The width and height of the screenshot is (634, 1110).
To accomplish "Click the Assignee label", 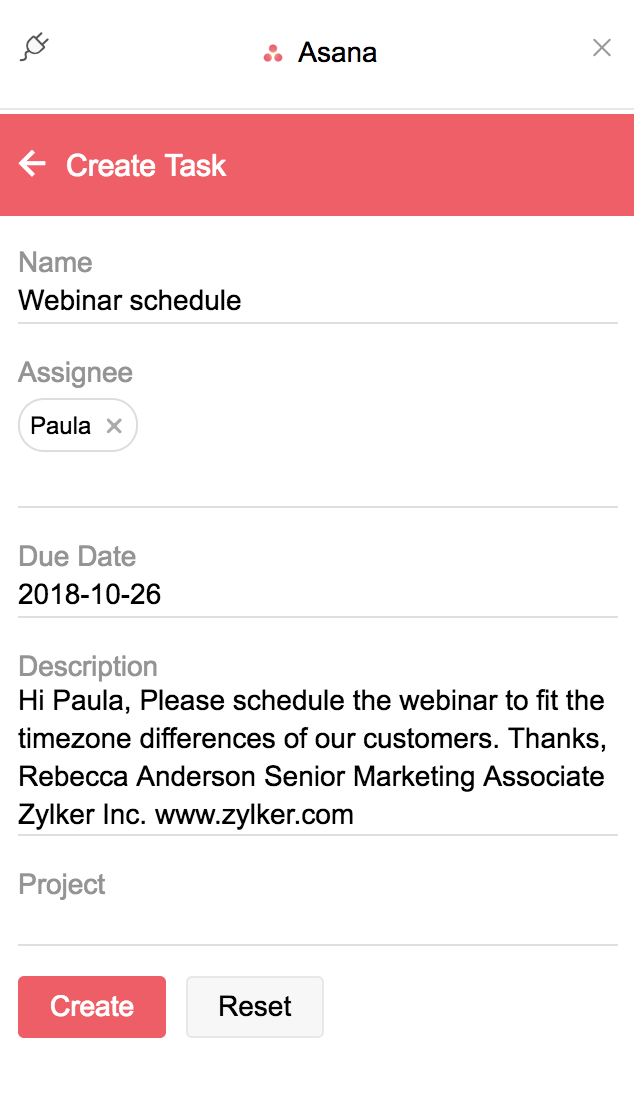I will 75,373.
